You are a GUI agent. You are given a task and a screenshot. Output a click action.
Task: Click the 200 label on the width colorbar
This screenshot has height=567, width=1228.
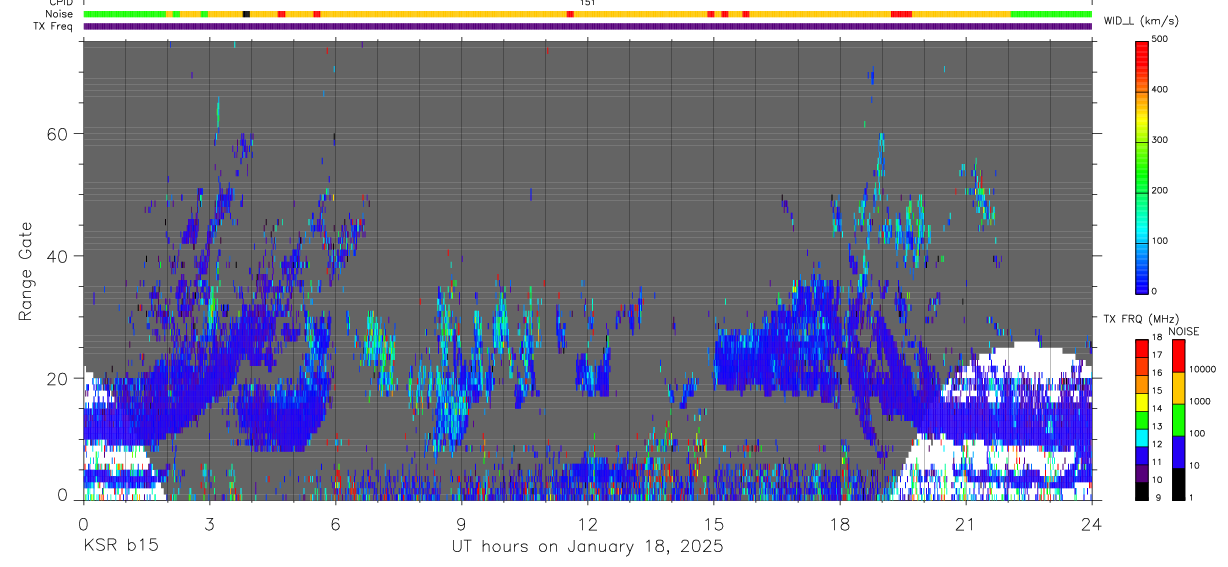point(1161,190)
